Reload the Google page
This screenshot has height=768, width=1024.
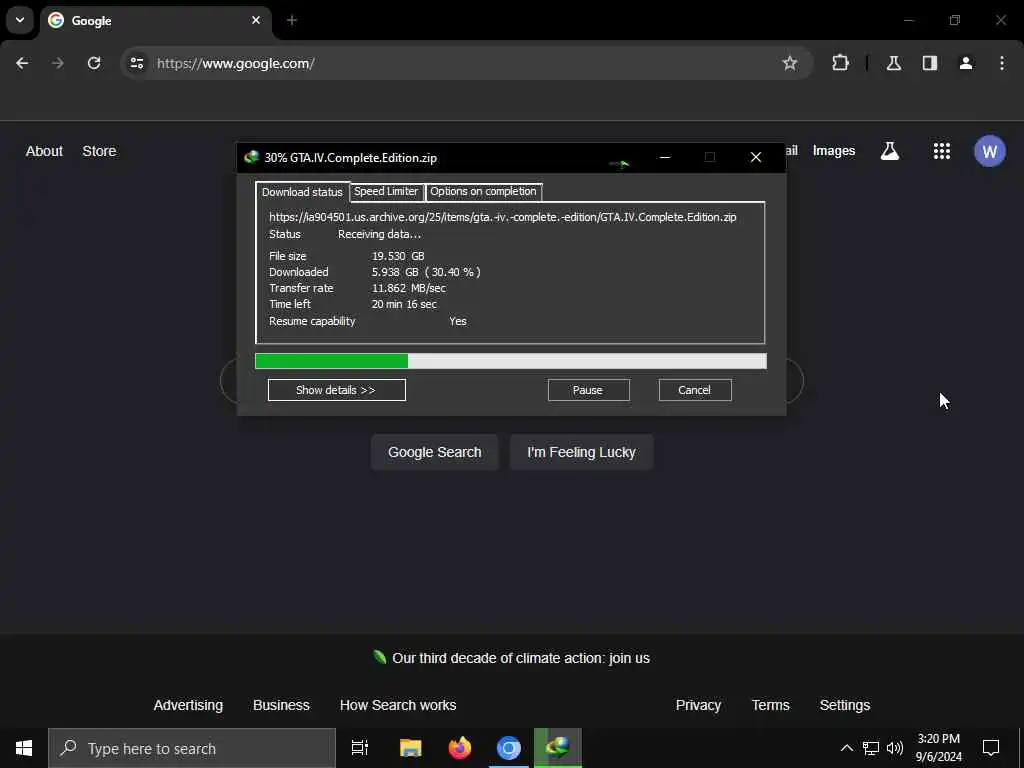94,63
